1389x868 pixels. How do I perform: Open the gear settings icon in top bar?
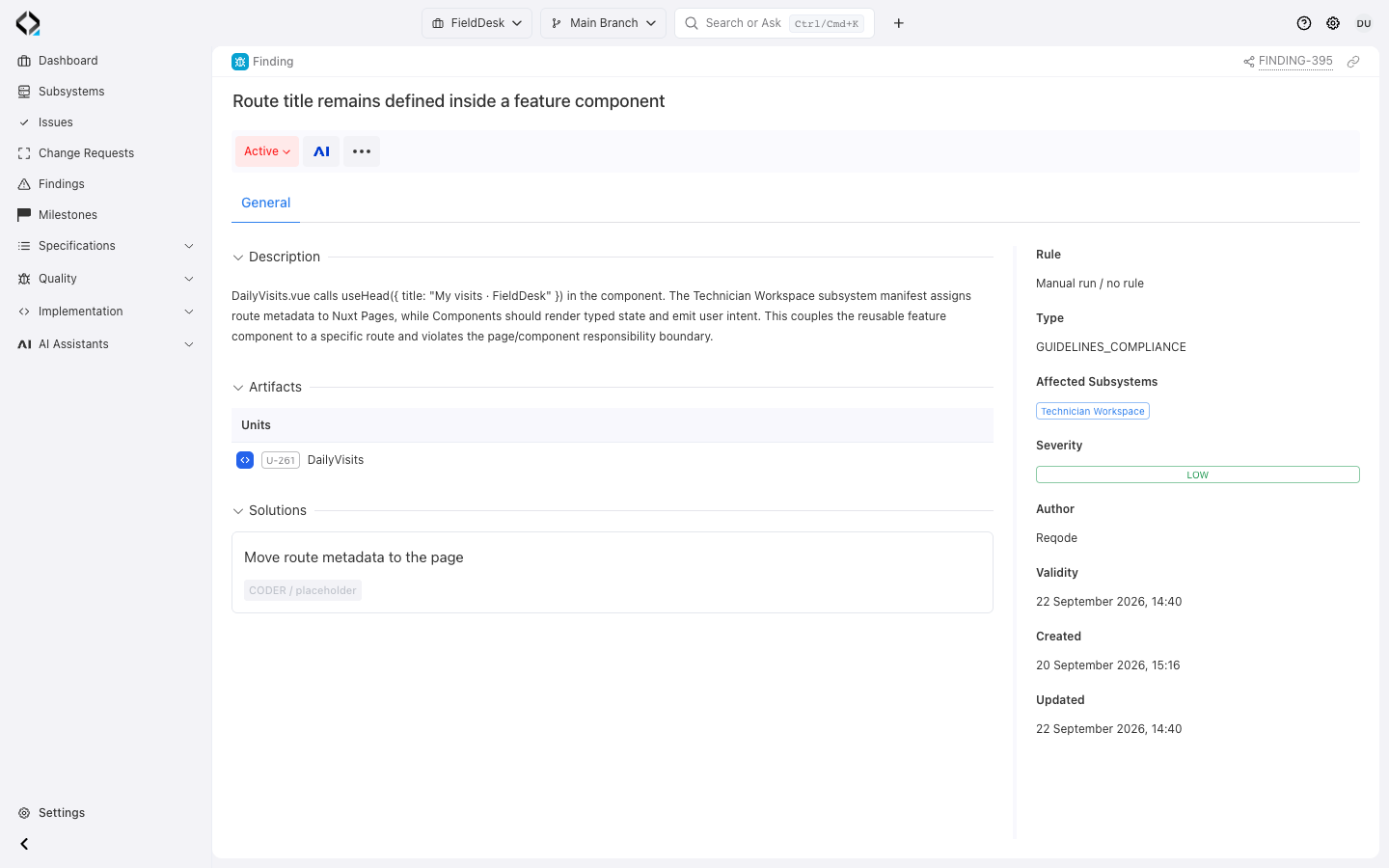pos(1333,23)
